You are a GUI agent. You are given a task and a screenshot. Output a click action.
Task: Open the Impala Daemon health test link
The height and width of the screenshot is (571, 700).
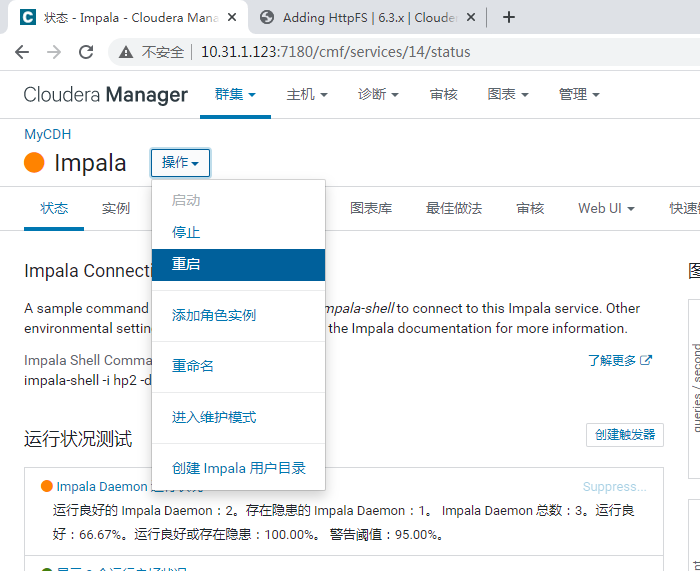102,487
